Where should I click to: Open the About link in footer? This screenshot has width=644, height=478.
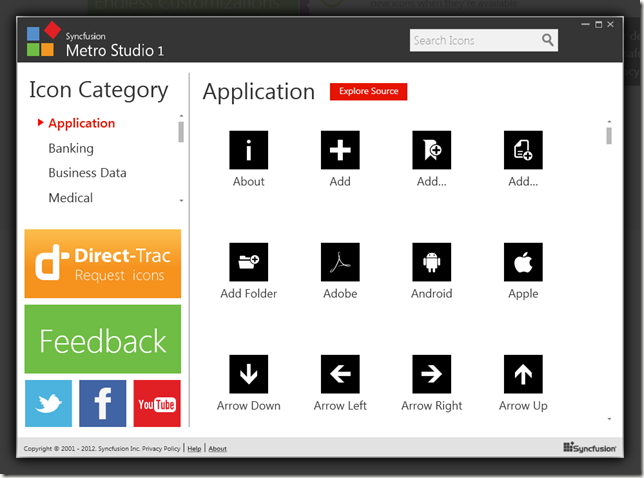[217, 448]
